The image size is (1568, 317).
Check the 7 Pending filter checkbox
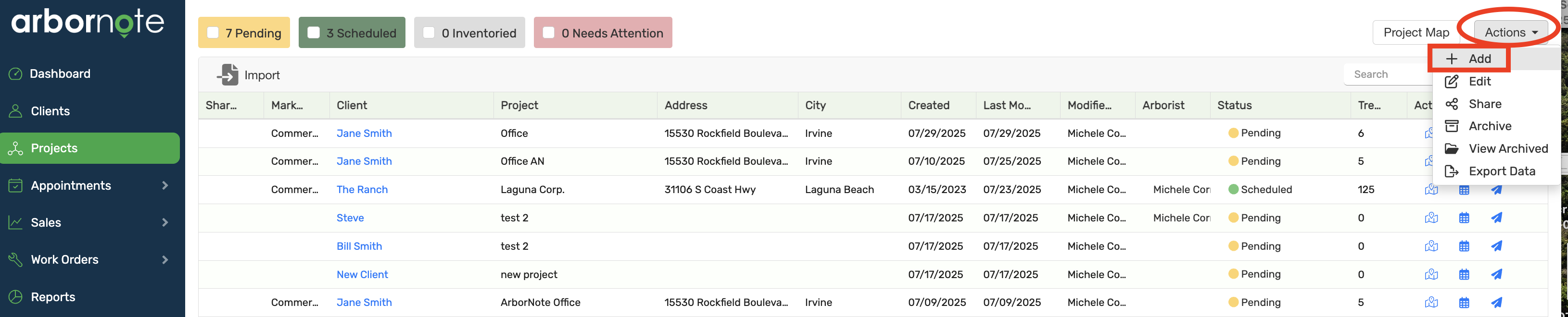tap(213, 33)
